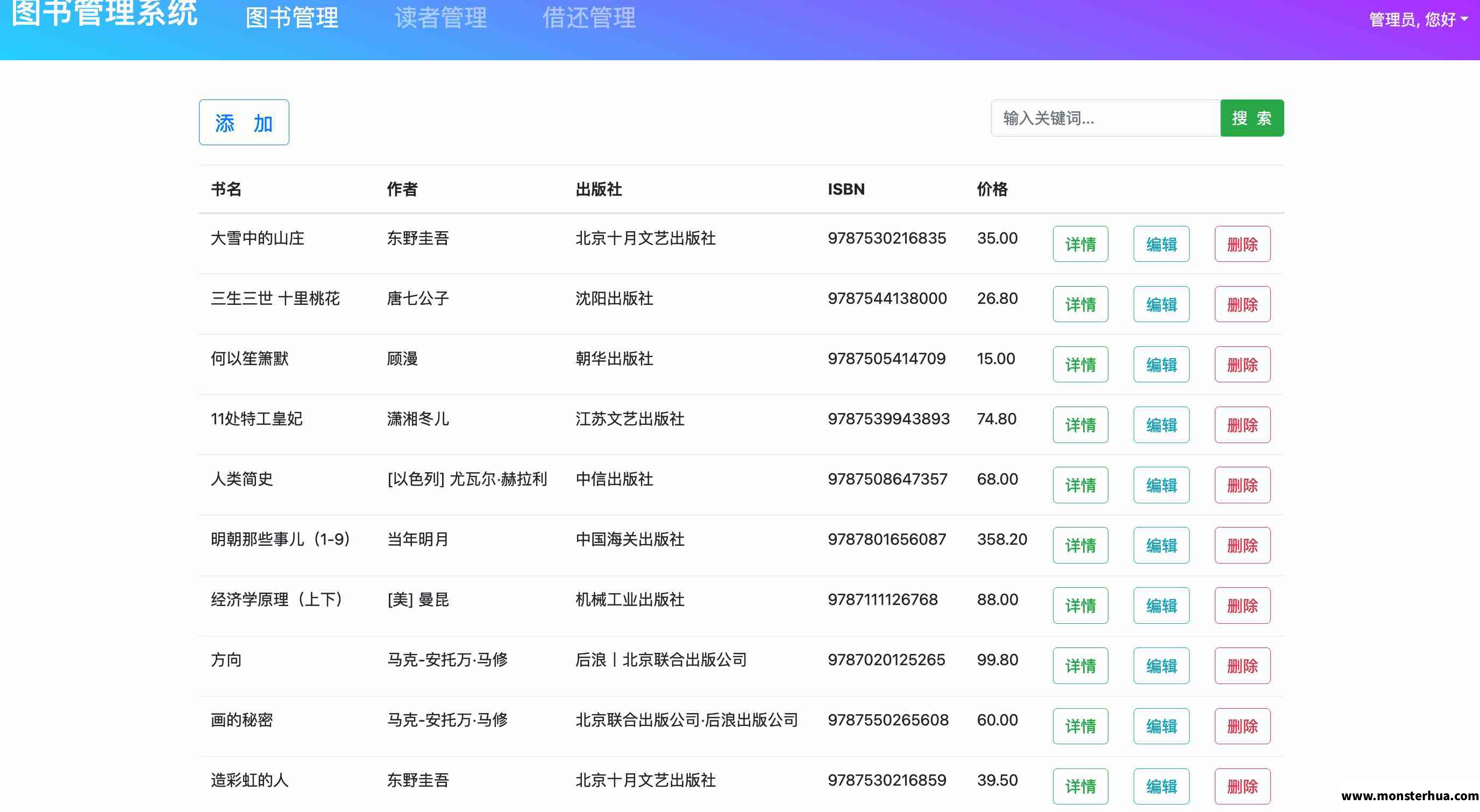Click the ISBN column header
Screen dimensions: 1480x812
pos(846,189)
